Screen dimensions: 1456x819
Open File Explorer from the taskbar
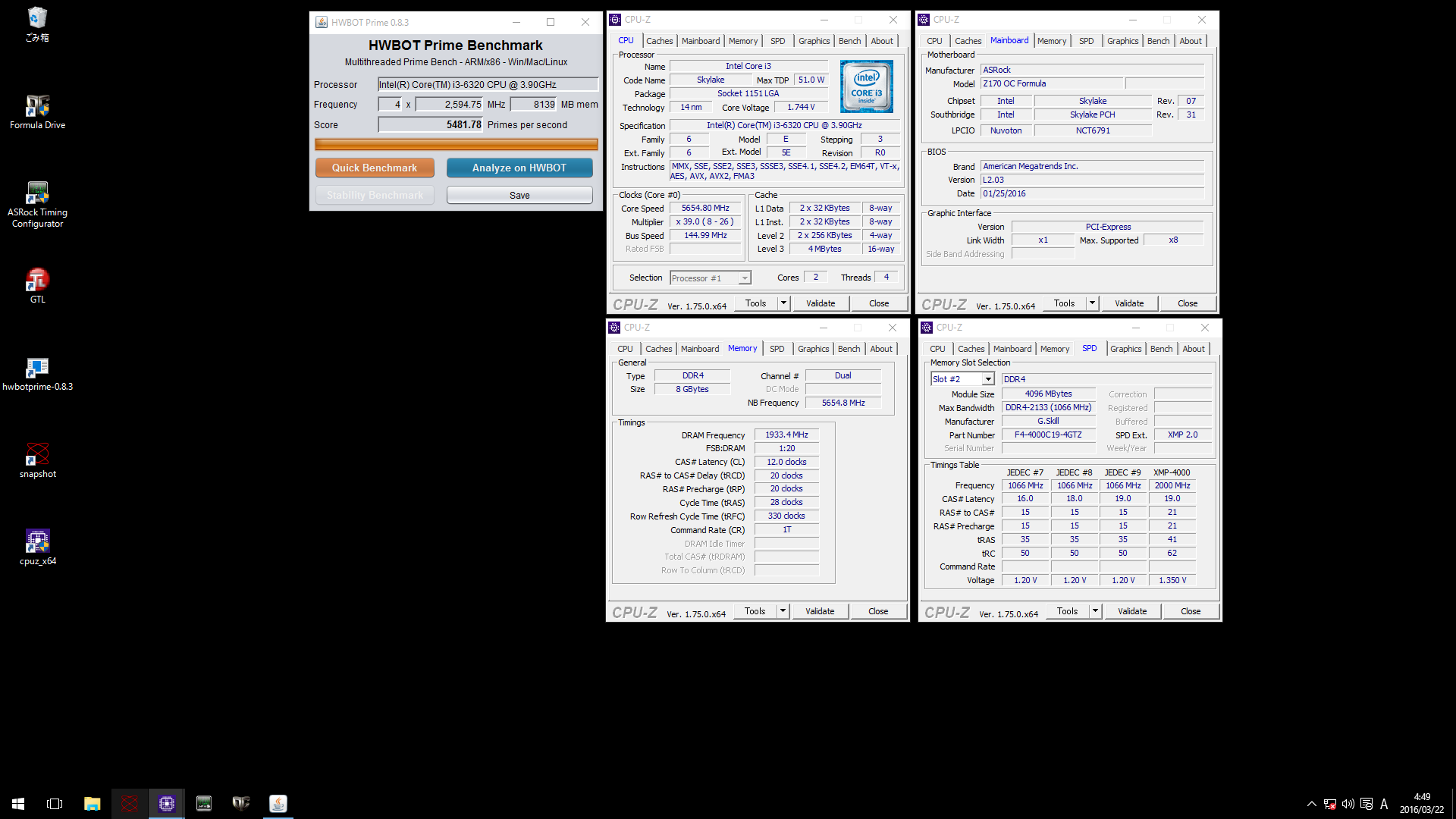[x=92, y=803]
